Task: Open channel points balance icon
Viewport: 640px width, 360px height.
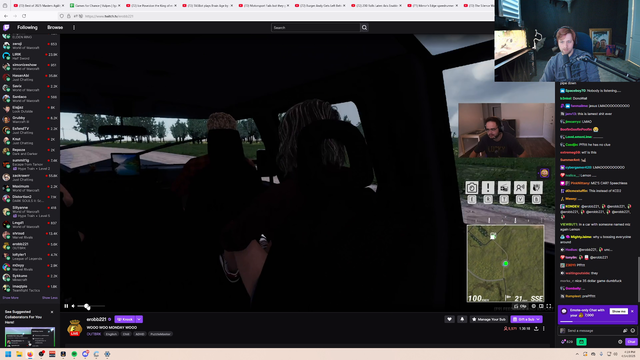Action: pyautogui.click(x=567, y=342)
